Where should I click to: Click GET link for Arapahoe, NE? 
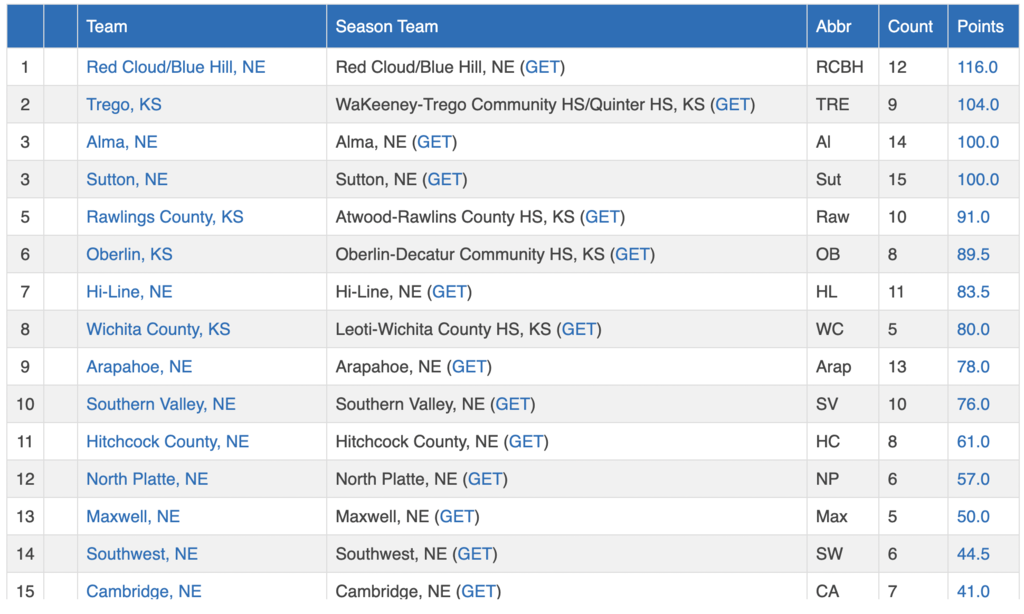[469, 366]
